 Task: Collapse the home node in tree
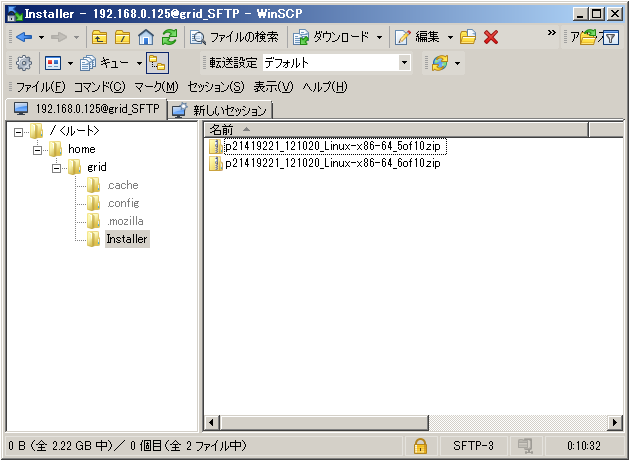click(x=37, y=150)
